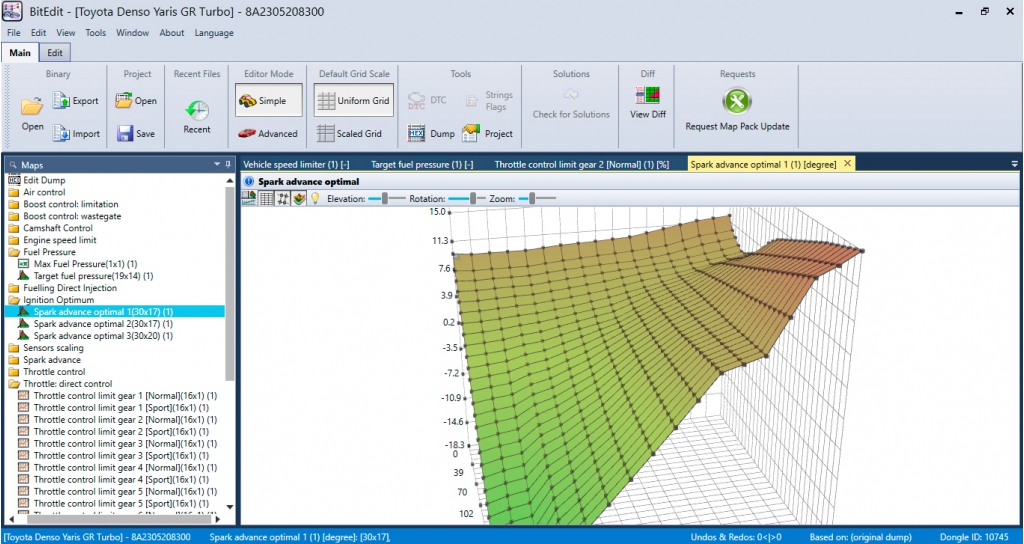The image size is (1024, 544).
Task: Save the project with the floppy disk icon
Action: tap(136, 133)
